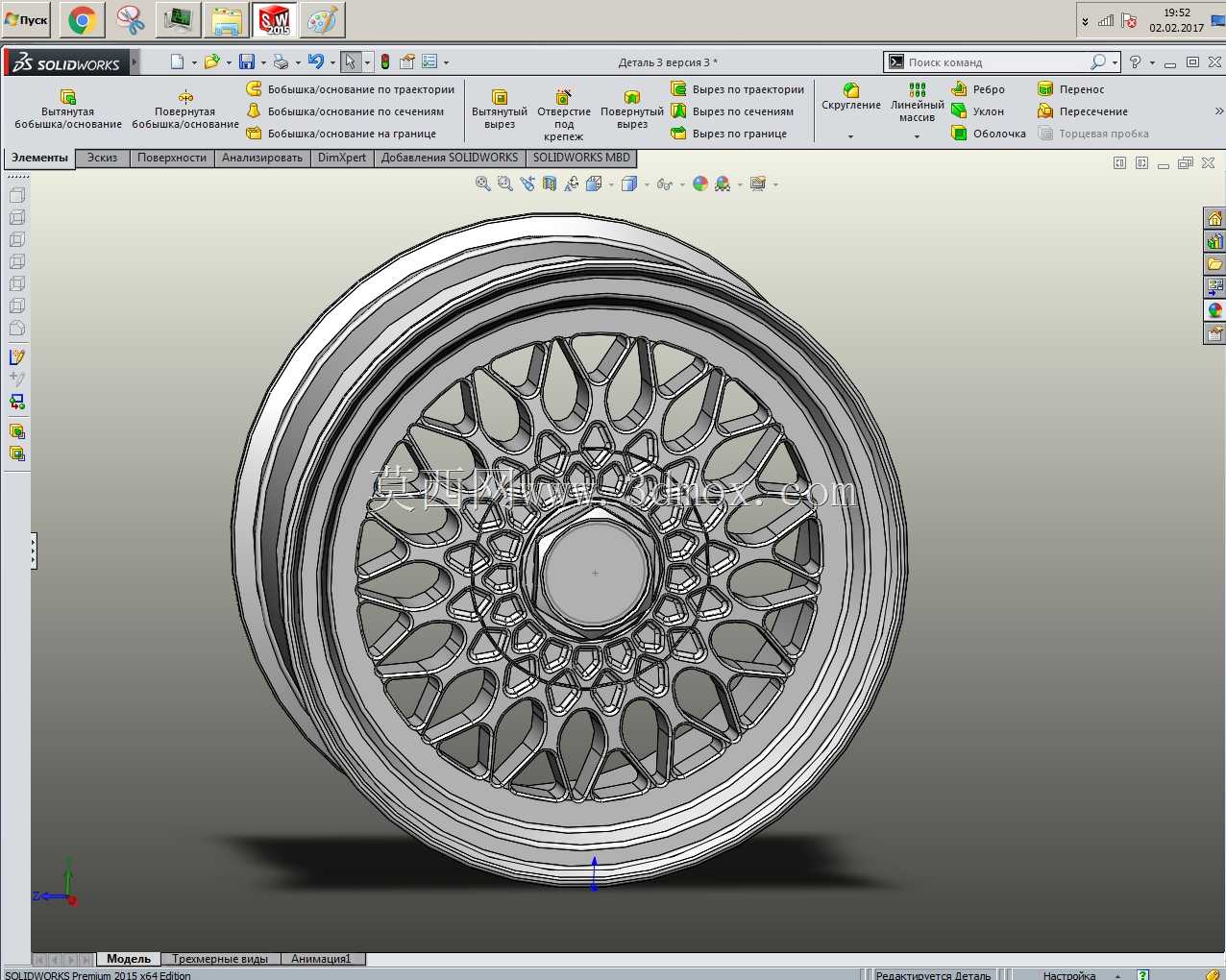Open the display style dropdown arrow

647,184
